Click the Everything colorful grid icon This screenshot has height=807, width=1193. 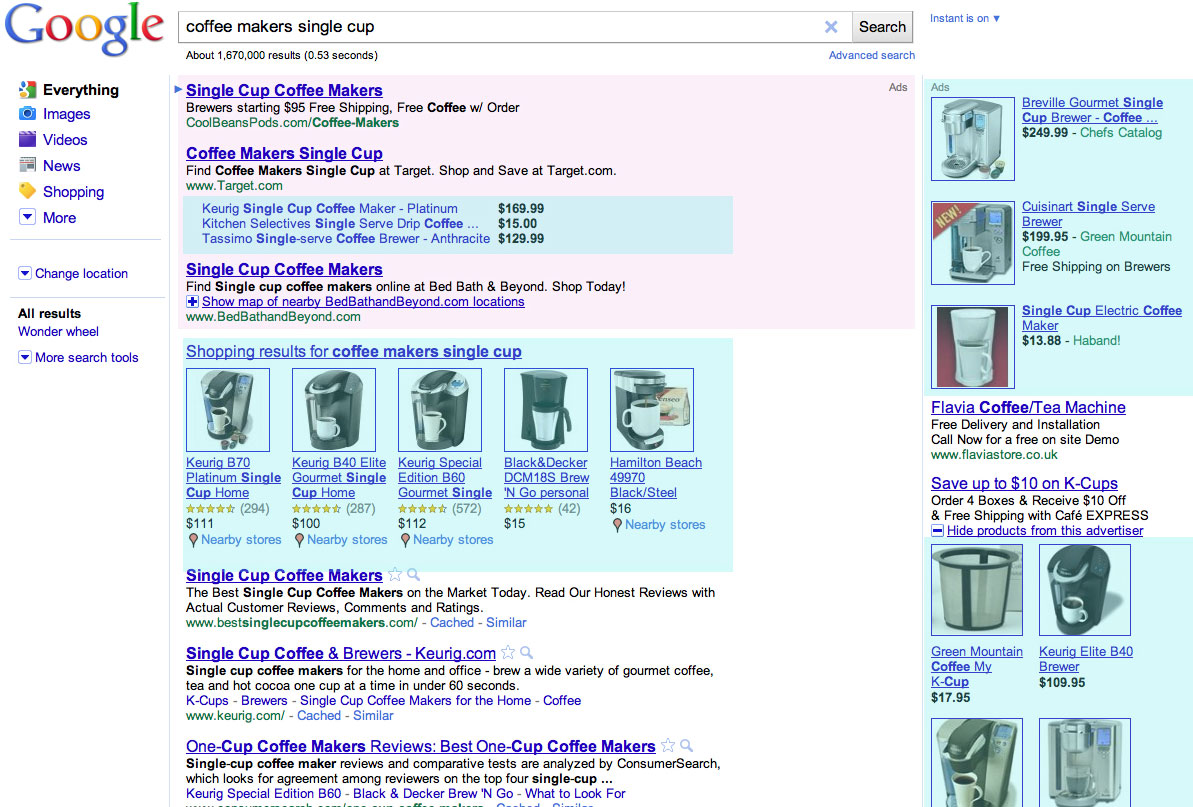pyautogui.click(x=27, y=90)
